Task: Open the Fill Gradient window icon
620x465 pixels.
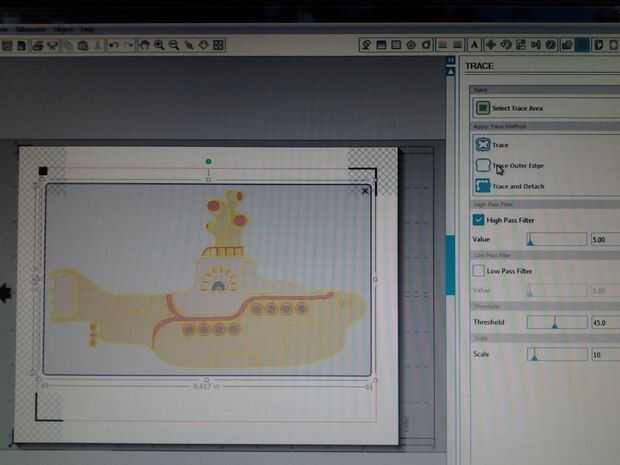Action: point(381,45)
